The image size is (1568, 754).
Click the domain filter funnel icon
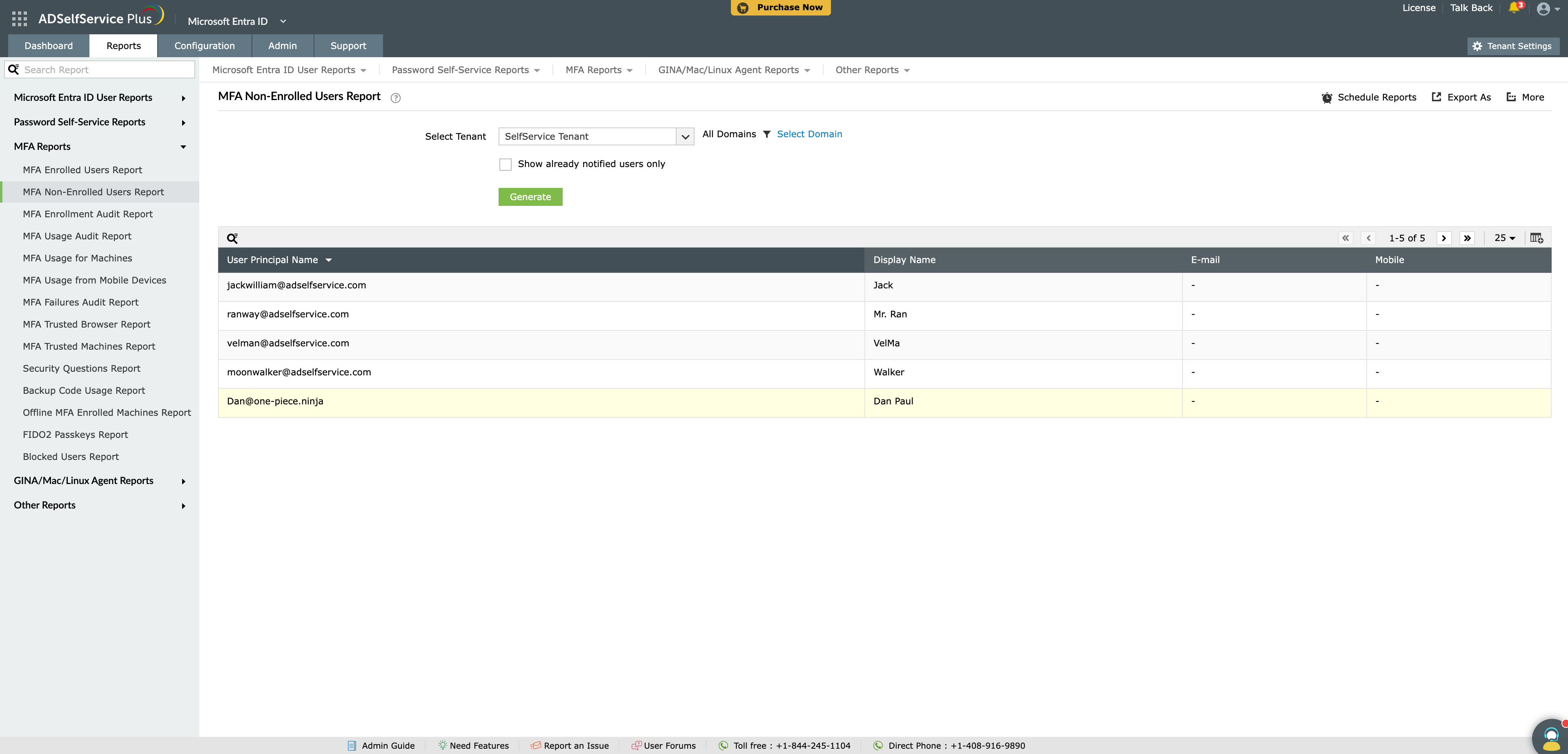tap(767, 134)
